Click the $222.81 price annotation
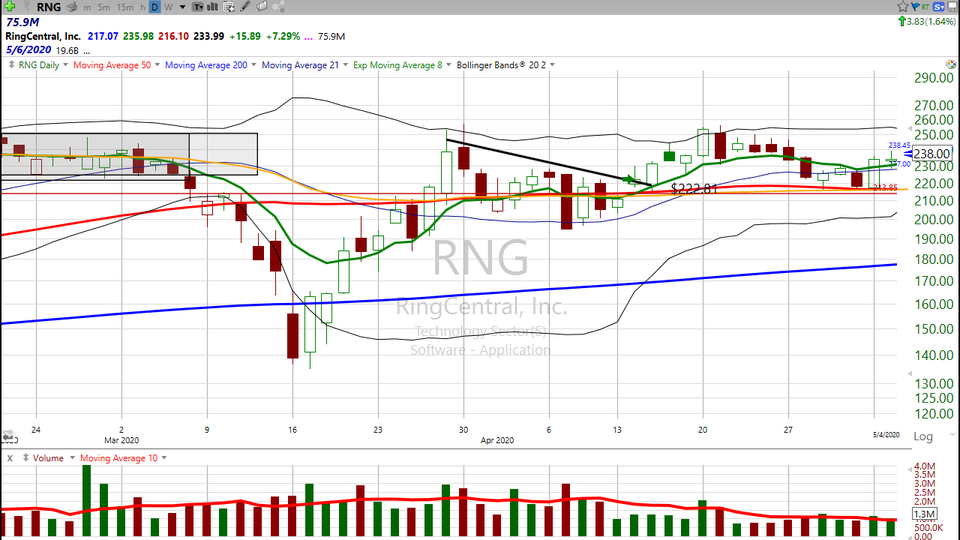This screenshot has height=540, width=960. tap(694, 188)
